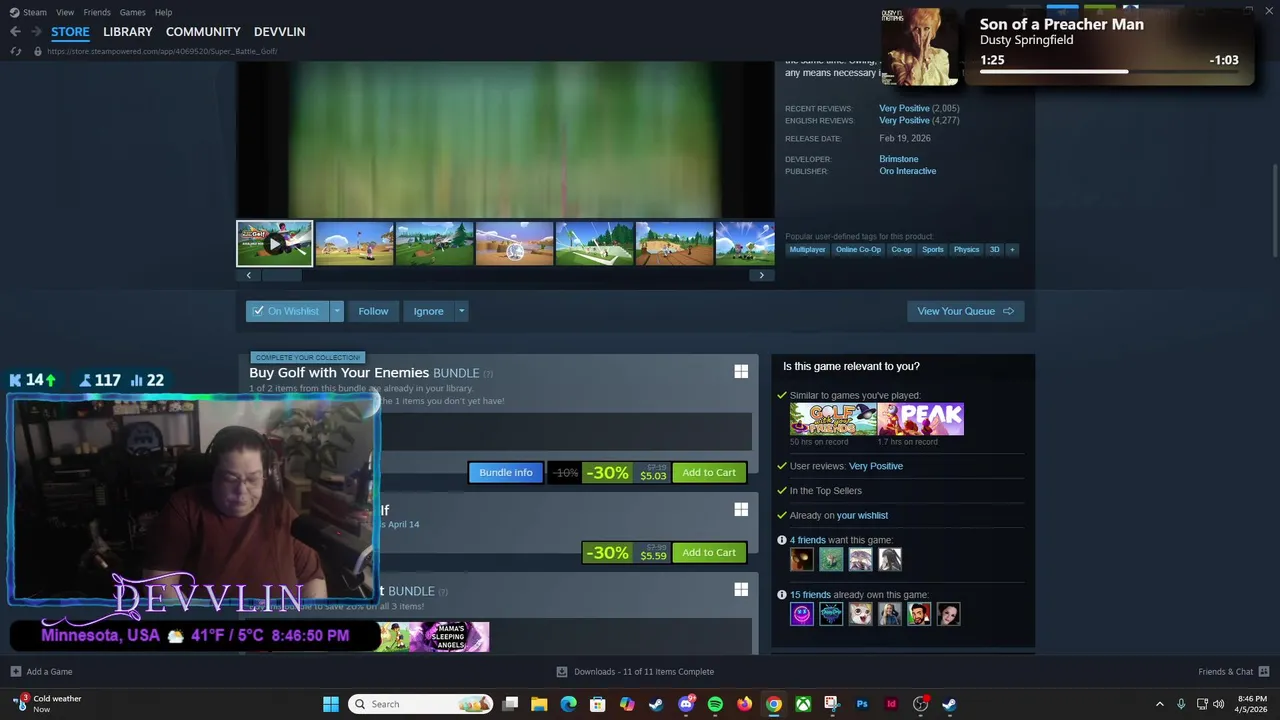The image size is (1280, 720).
Task: Click the info icon next to 4 friends
Action: (782, 540)
